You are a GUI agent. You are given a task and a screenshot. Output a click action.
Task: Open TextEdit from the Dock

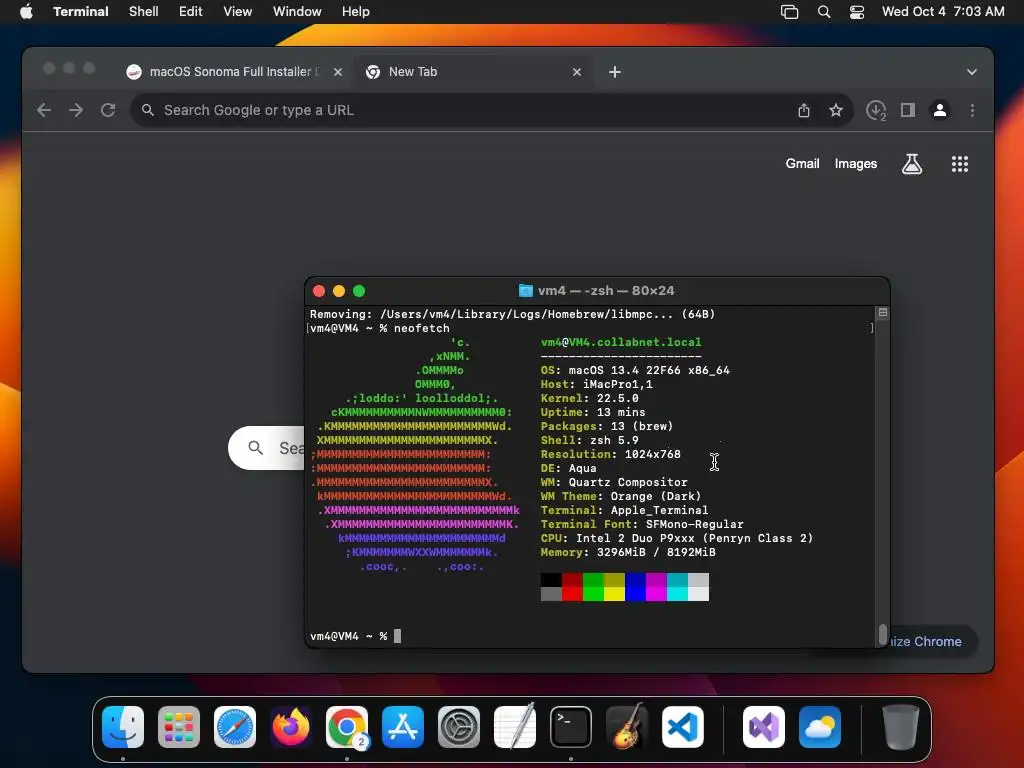tap(515, 727)
